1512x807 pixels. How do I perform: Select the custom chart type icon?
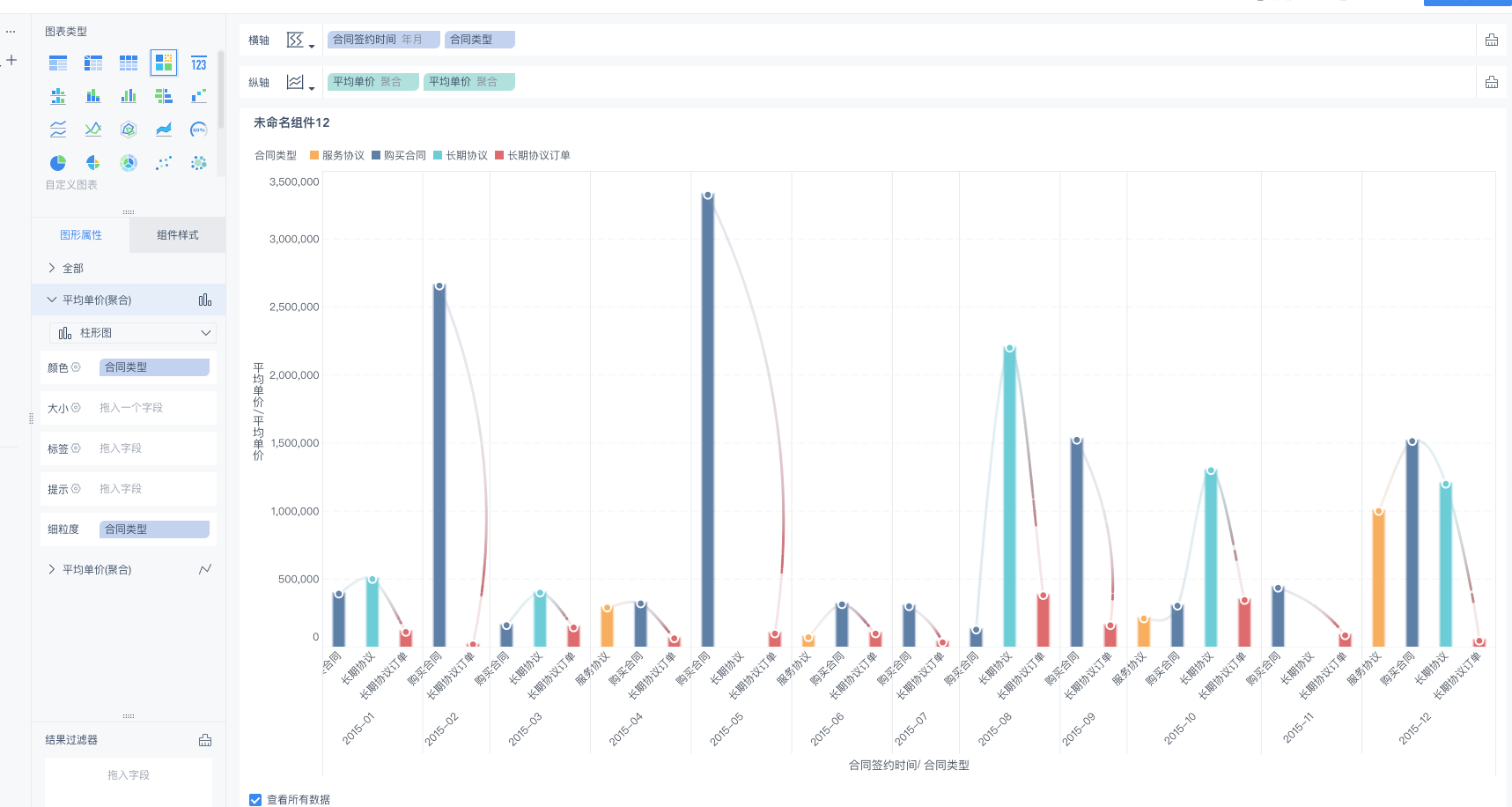[164, 63]
